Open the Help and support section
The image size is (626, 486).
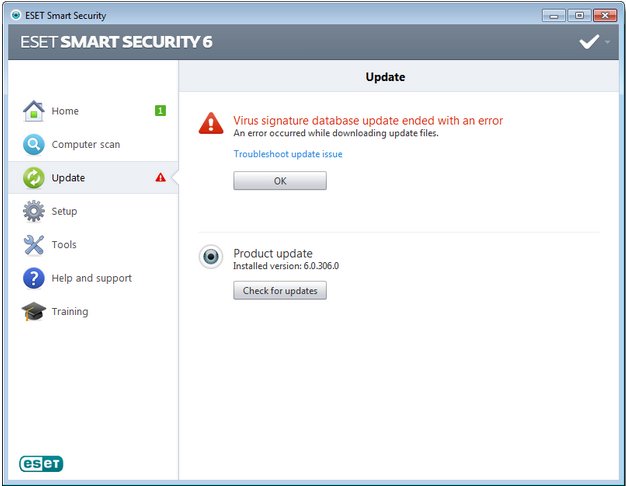pyautogui.click(x=93, y=278)
